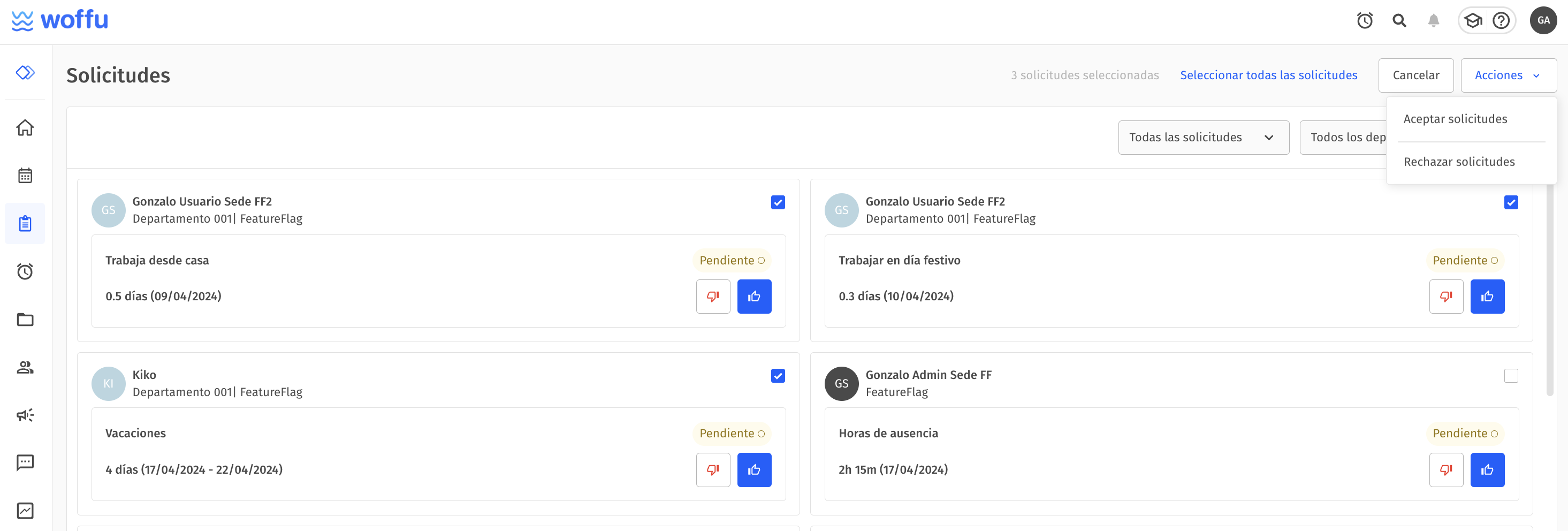Open the GA user avatar menu
The image size is (1568, 531).
(x=1543, y=20)
